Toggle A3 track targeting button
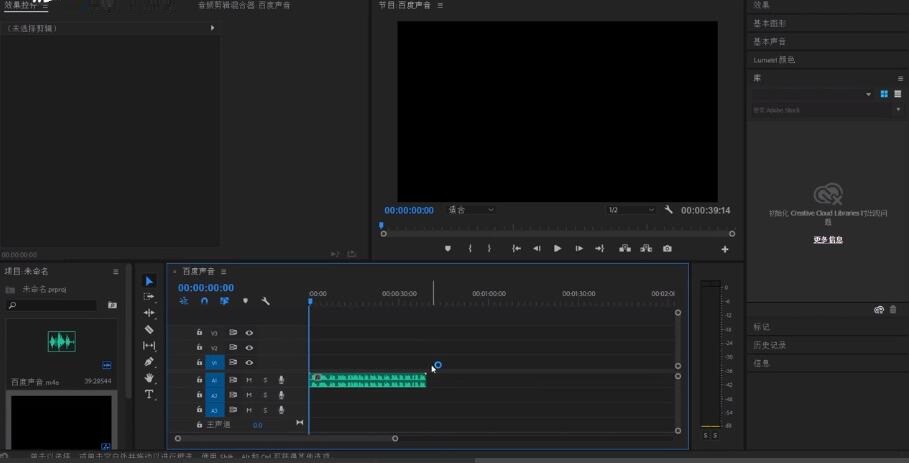The image size is (909, 463). (214, 410)
